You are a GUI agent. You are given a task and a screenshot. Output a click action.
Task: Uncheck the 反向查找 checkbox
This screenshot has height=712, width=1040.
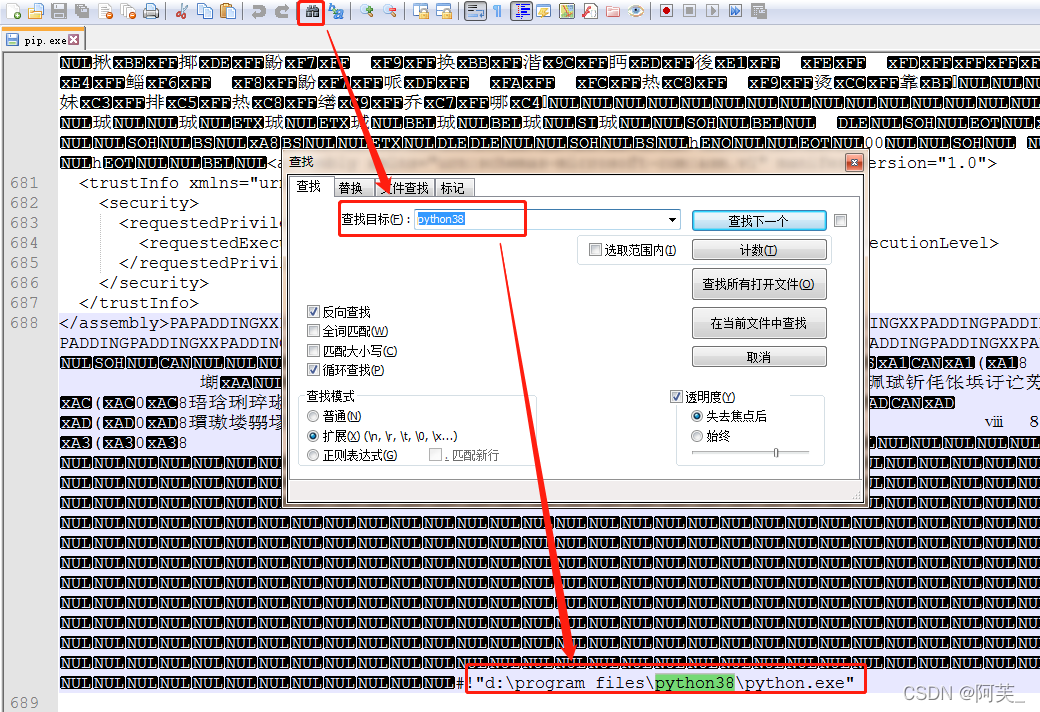(313, 311)
